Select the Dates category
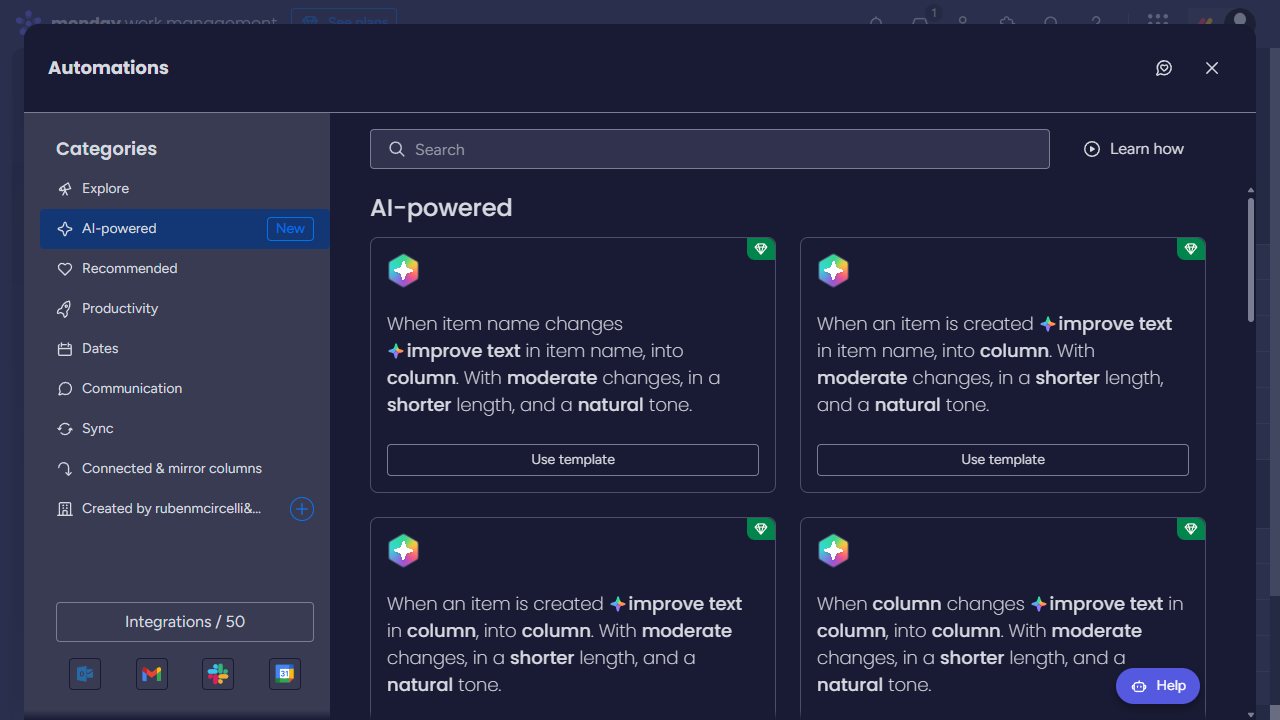 point(100,349)
